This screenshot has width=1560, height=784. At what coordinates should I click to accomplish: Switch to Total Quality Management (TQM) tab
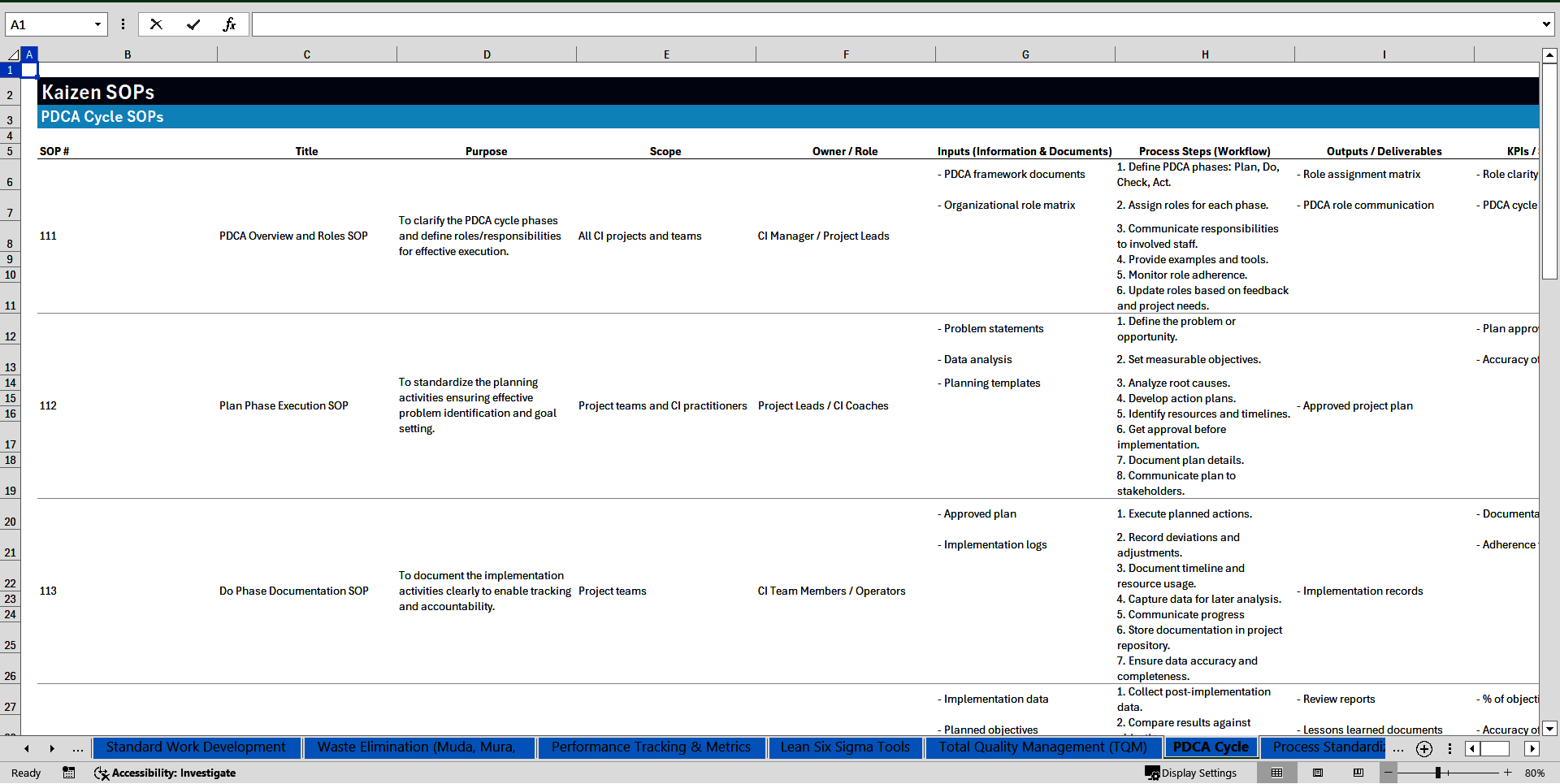click(1042, 747)
